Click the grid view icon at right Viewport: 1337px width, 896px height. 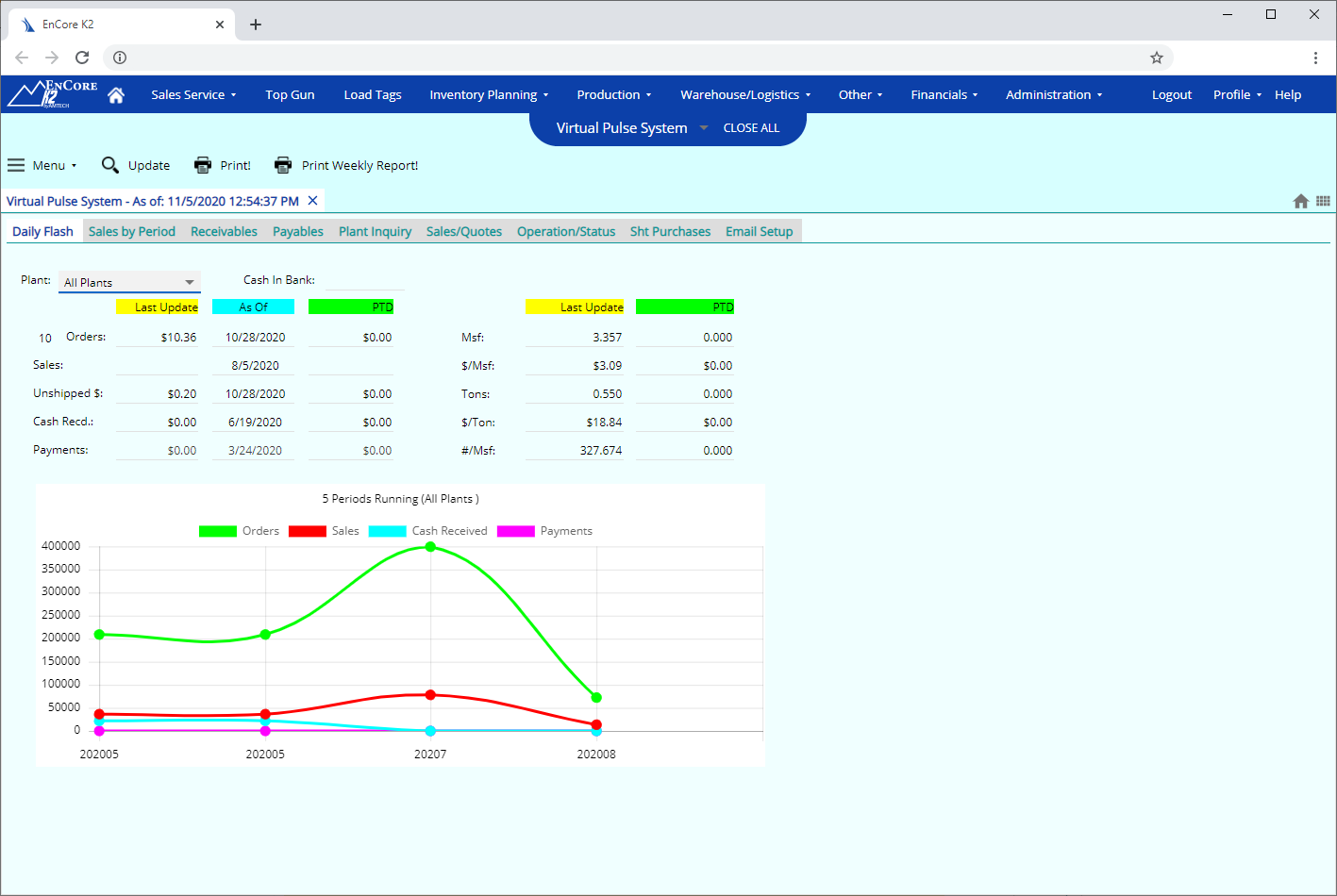tap(1323, 201)
